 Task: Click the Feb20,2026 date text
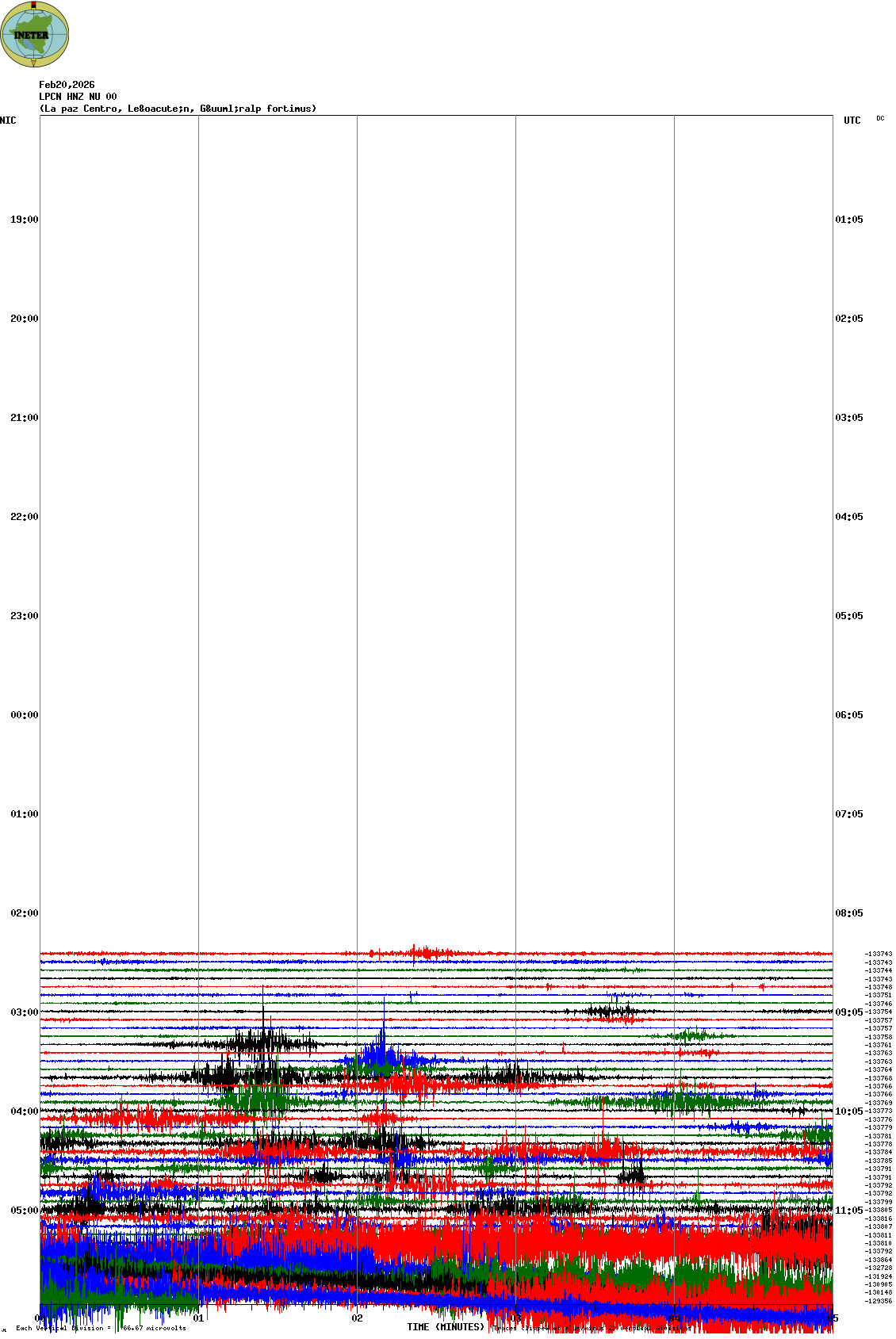(x=67, y=85)
